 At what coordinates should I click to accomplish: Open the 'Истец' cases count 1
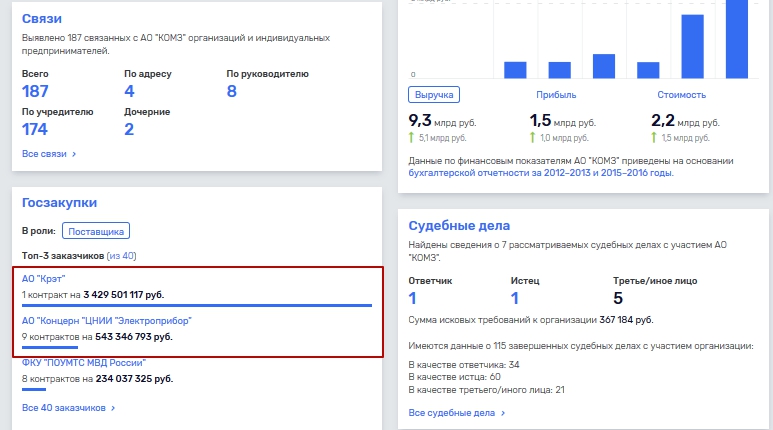tap(515, 298)
